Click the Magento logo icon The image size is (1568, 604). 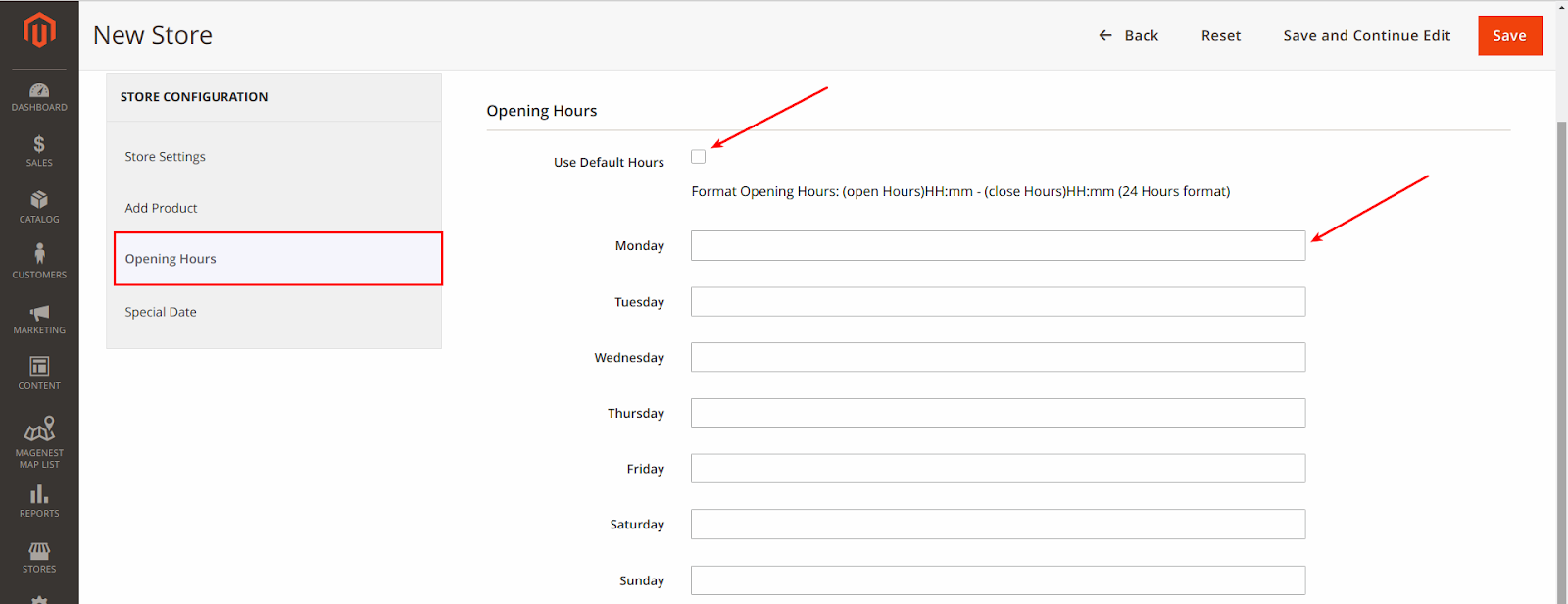tap(39, 30)
